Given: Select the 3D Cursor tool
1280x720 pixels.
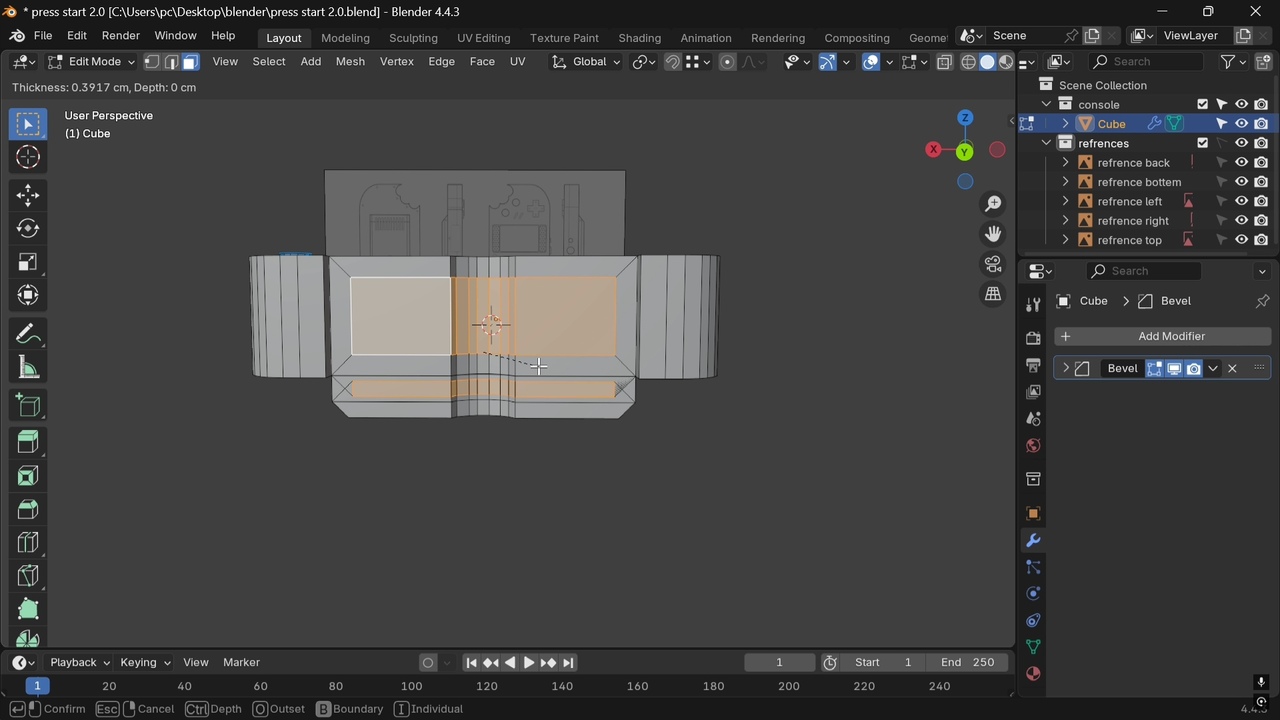Looking at the screenshot, I should 28,157.
